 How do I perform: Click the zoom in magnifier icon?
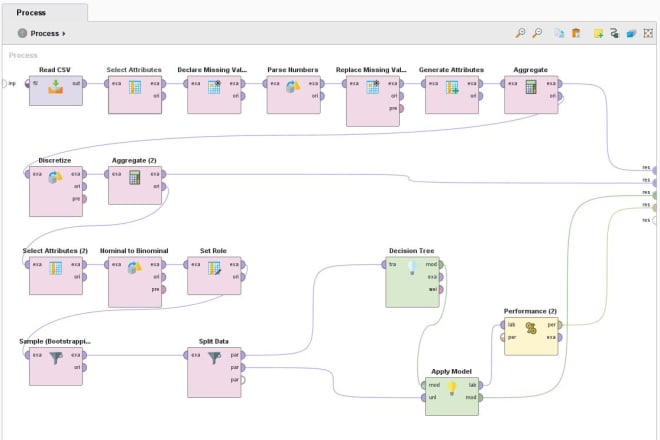[521, 33]
